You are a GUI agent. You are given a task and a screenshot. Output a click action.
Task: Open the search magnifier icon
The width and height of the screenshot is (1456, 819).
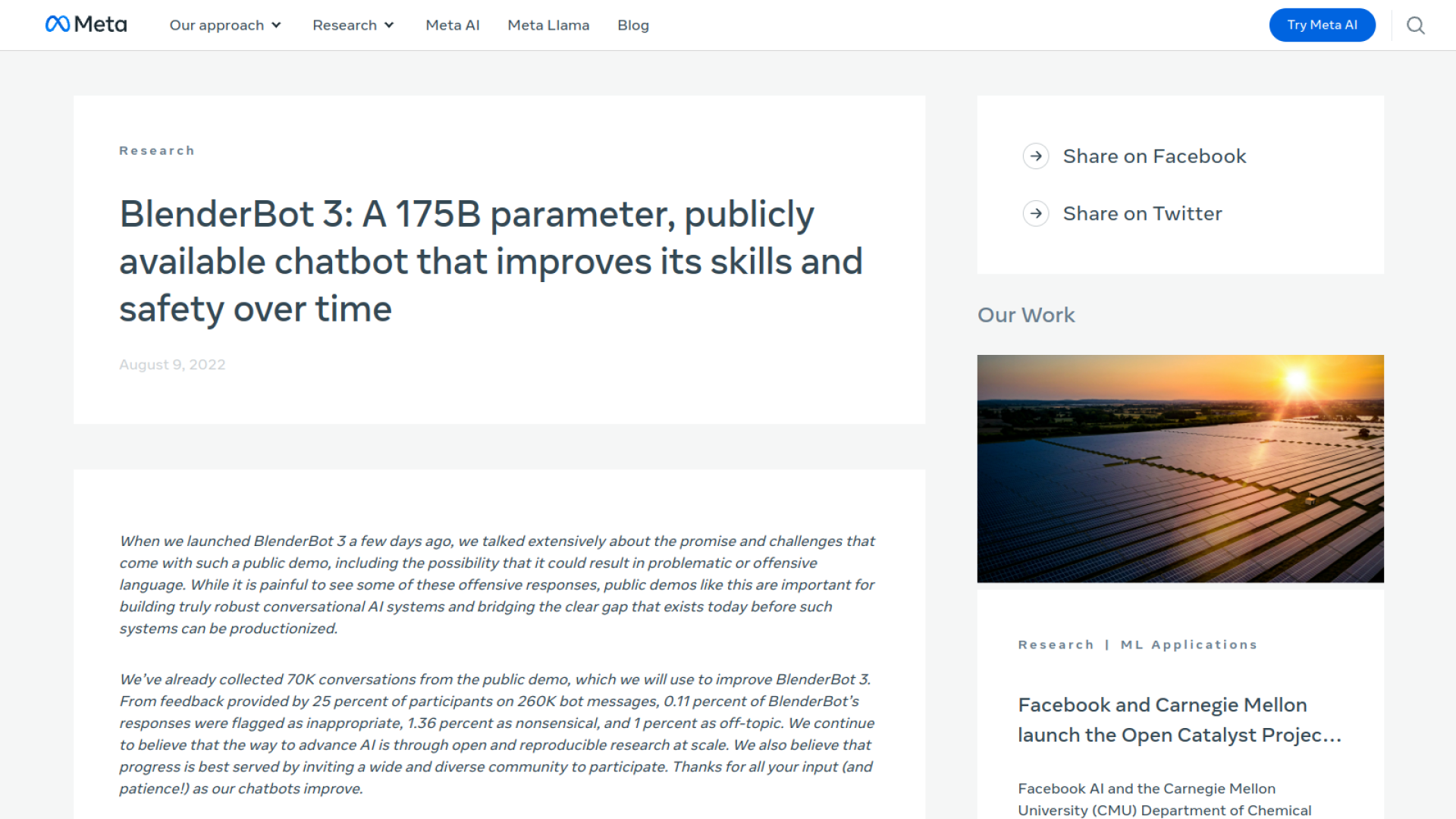coord(1415,25)
